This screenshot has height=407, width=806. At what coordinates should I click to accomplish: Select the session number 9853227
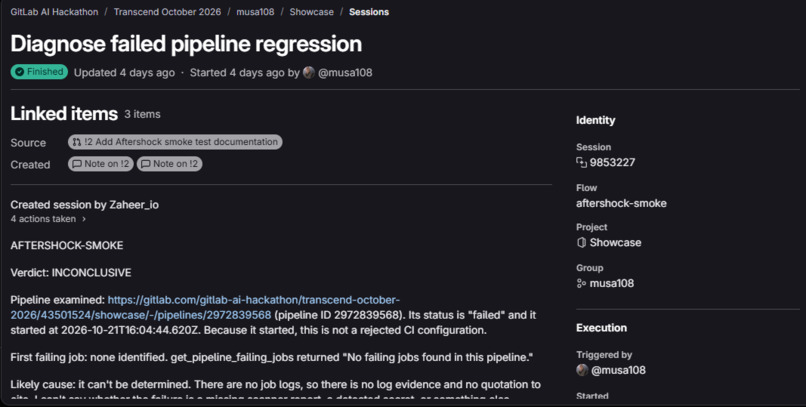pyautogui.click(x=612, y=162)
